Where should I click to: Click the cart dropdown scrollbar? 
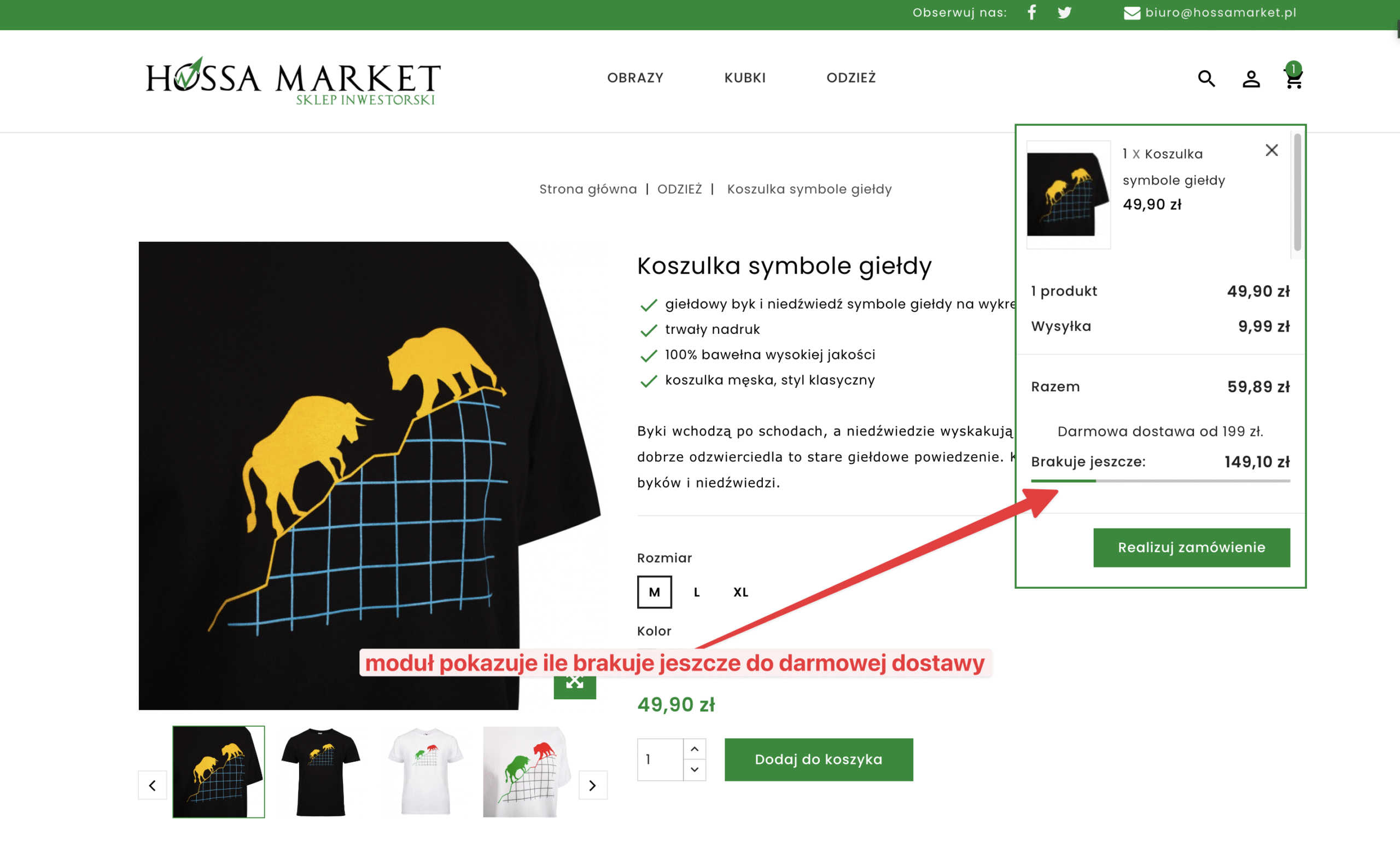pyautogui.click(x=1297, y=192)
